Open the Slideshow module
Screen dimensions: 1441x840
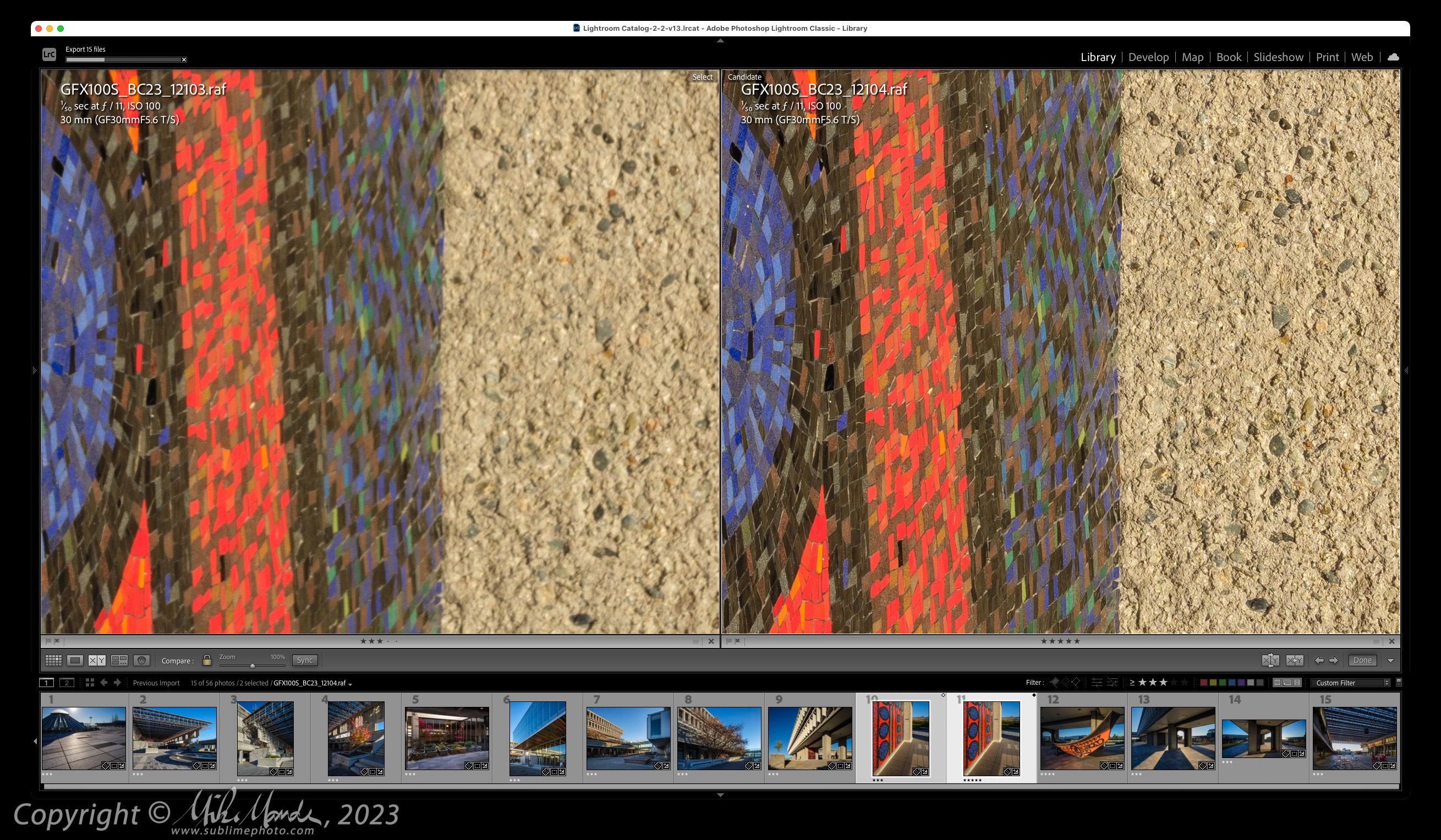point(1278,57)
